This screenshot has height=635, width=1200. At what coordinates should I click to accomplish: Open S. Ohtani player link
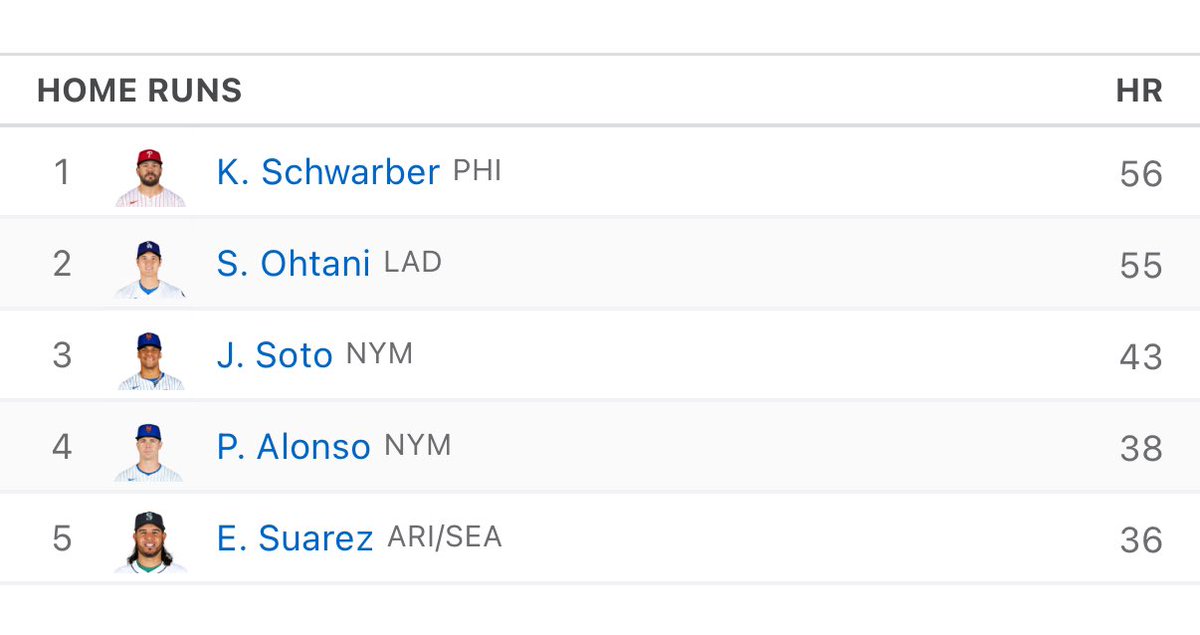point(293,265)
